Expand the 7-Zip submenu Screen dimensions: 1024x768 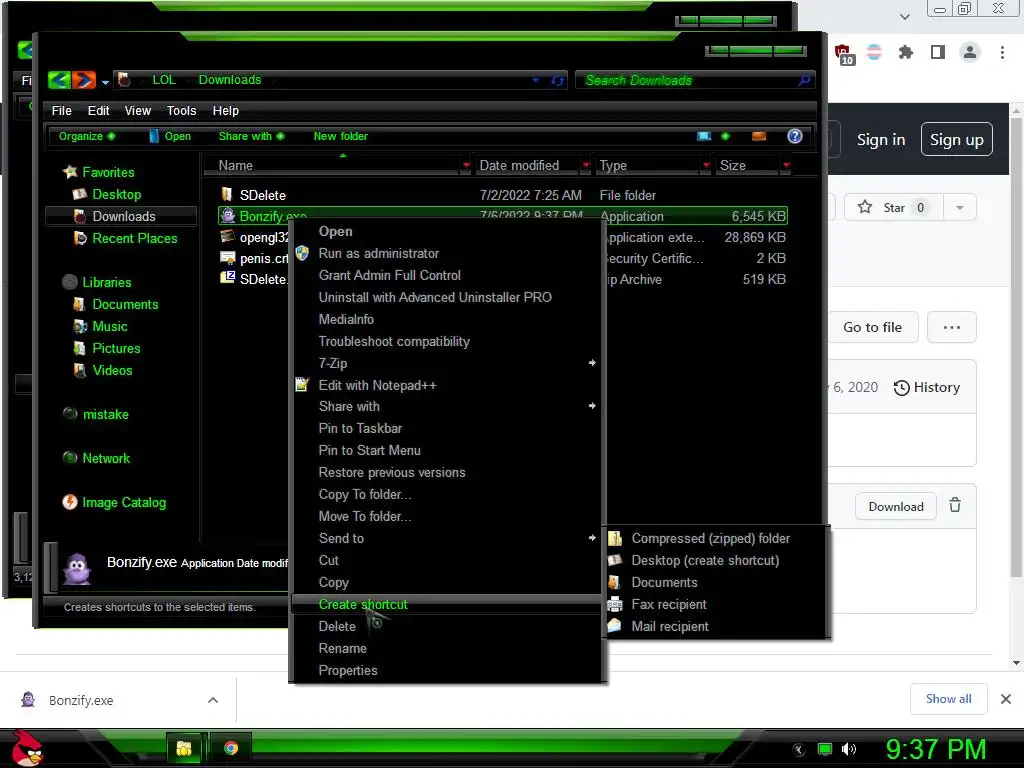(x=447, y=363)
